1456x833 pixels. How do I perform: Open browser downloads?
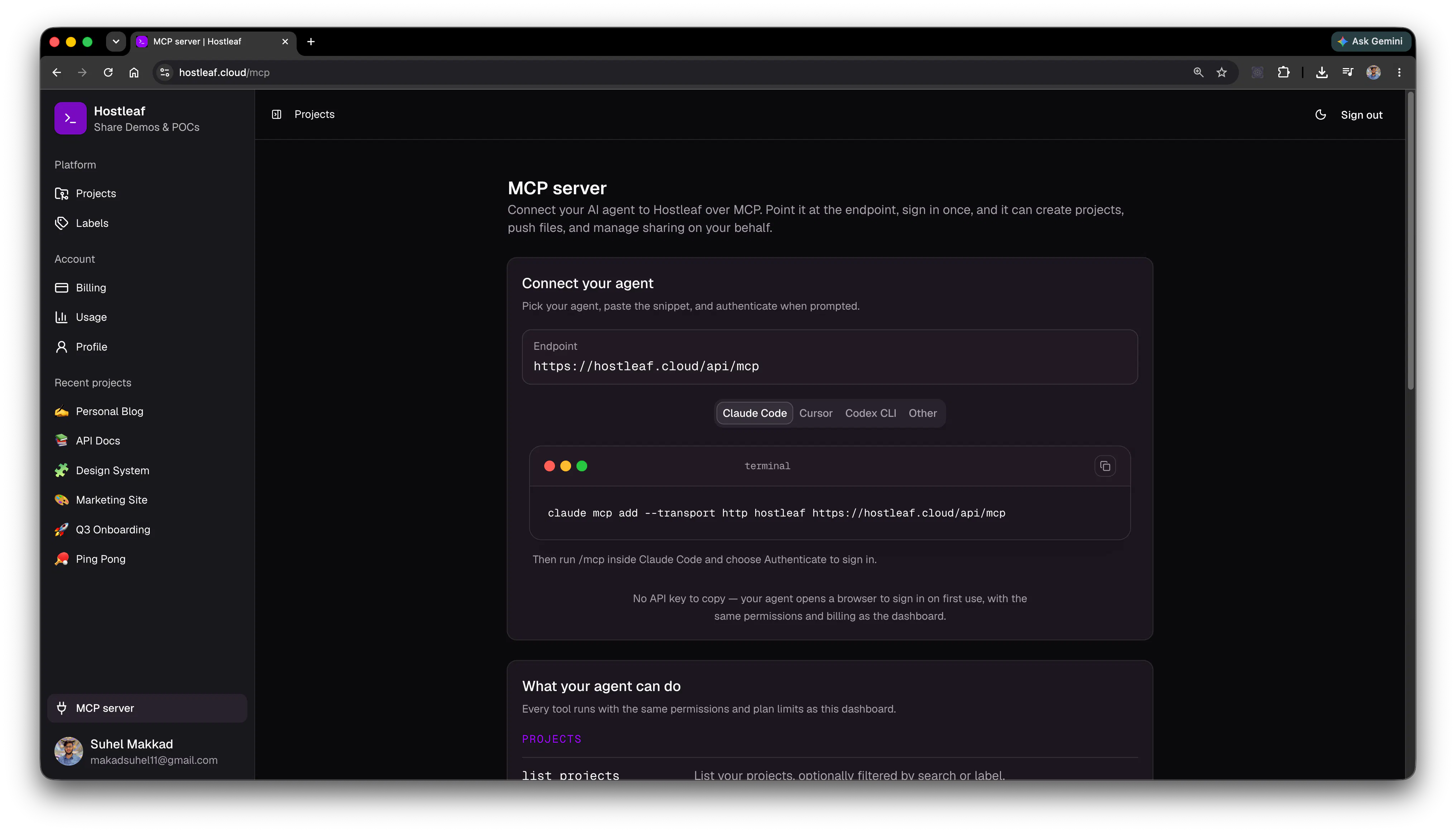1322,73
